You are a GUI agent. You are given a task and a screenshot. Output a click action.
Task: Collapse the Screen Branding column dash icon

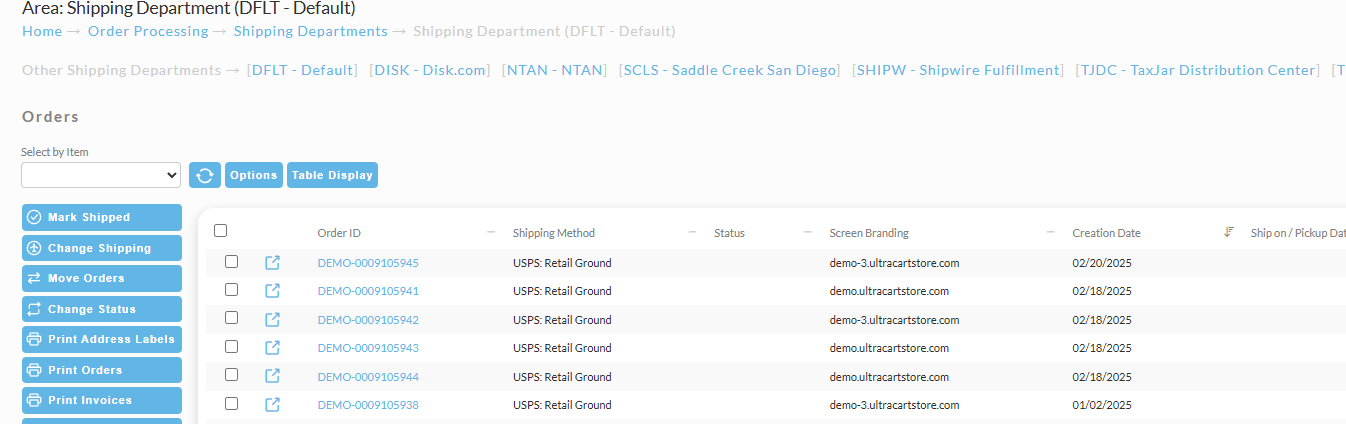coord(1051,232)
